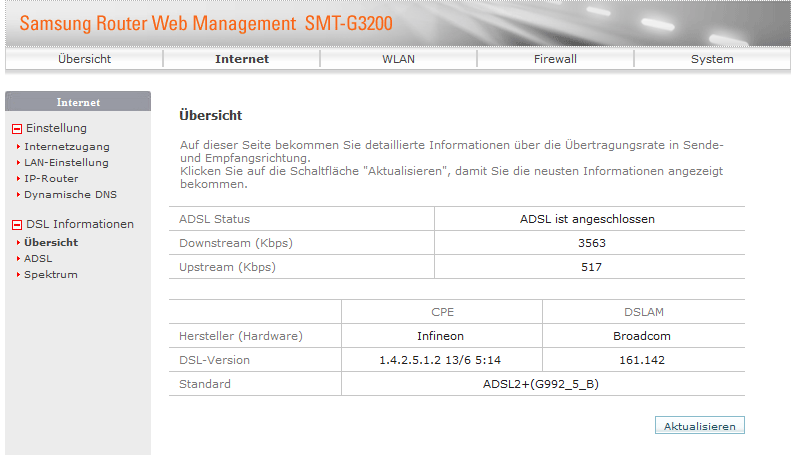Click the gray Internet sidebar header
This screenshot has height=455, width=796.
[78, 102]
